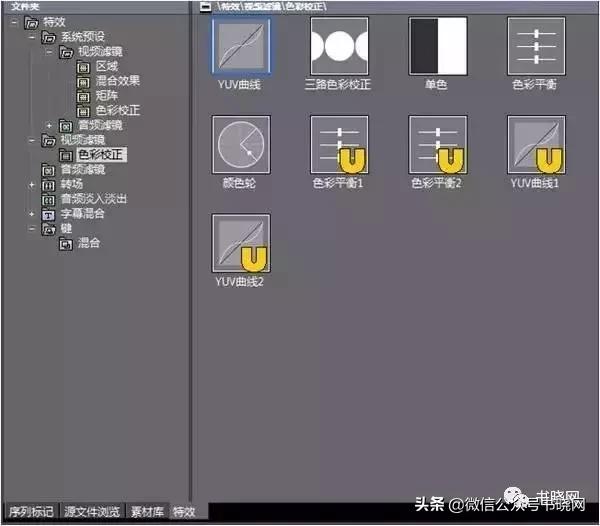Select the YUV曲线 effect thumbnail

click(241, 46)
